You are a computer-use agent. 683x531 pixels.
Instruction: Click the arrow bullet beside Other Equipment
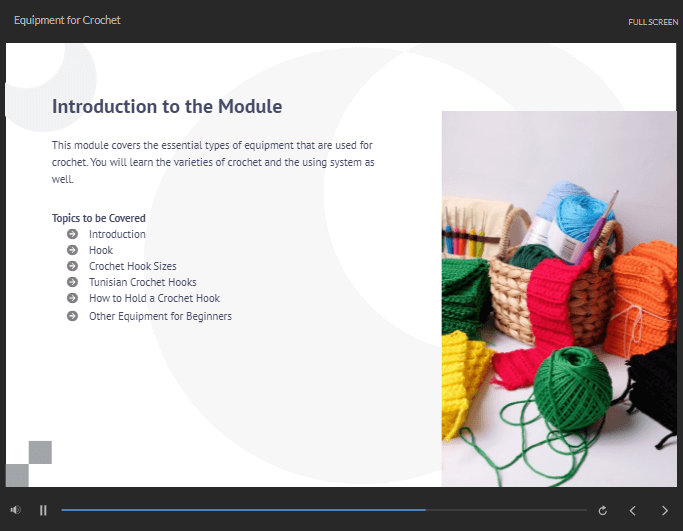[x=72, y=316]
